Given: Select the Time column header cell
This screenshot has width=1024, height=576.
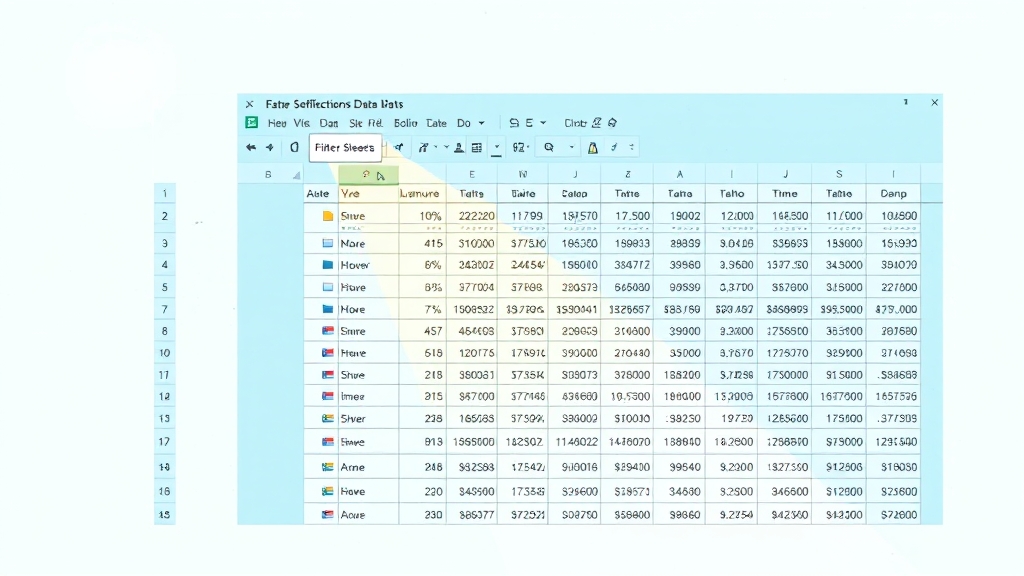Looking at the screenshot, I should (x=785, y=194).
